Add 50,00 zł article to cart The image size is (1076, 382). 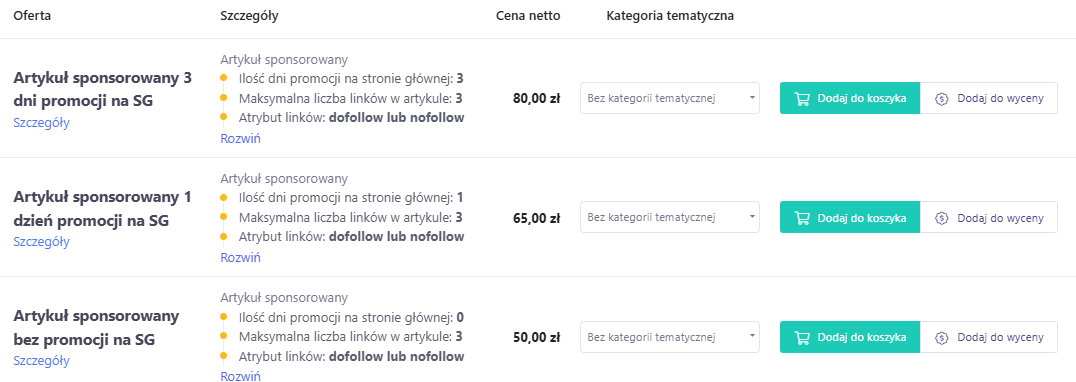850,337
